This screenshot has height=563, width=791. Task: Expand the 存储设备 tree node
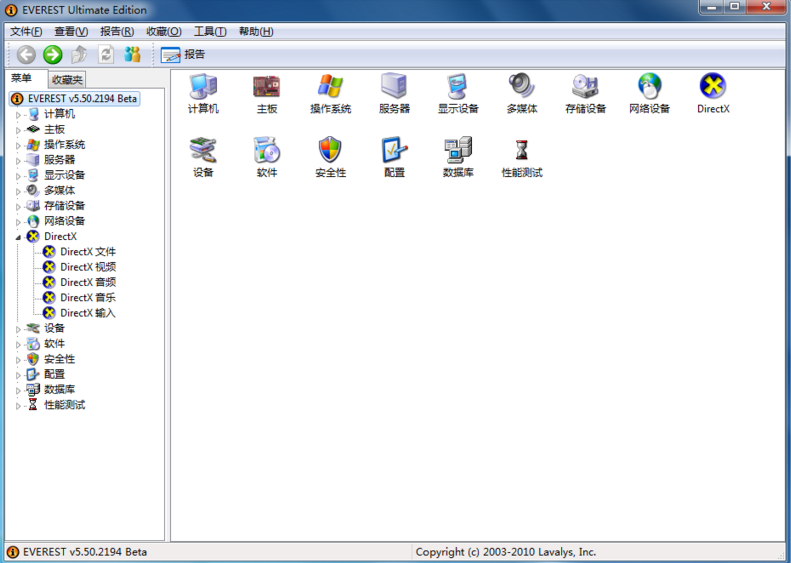point(18,207)
